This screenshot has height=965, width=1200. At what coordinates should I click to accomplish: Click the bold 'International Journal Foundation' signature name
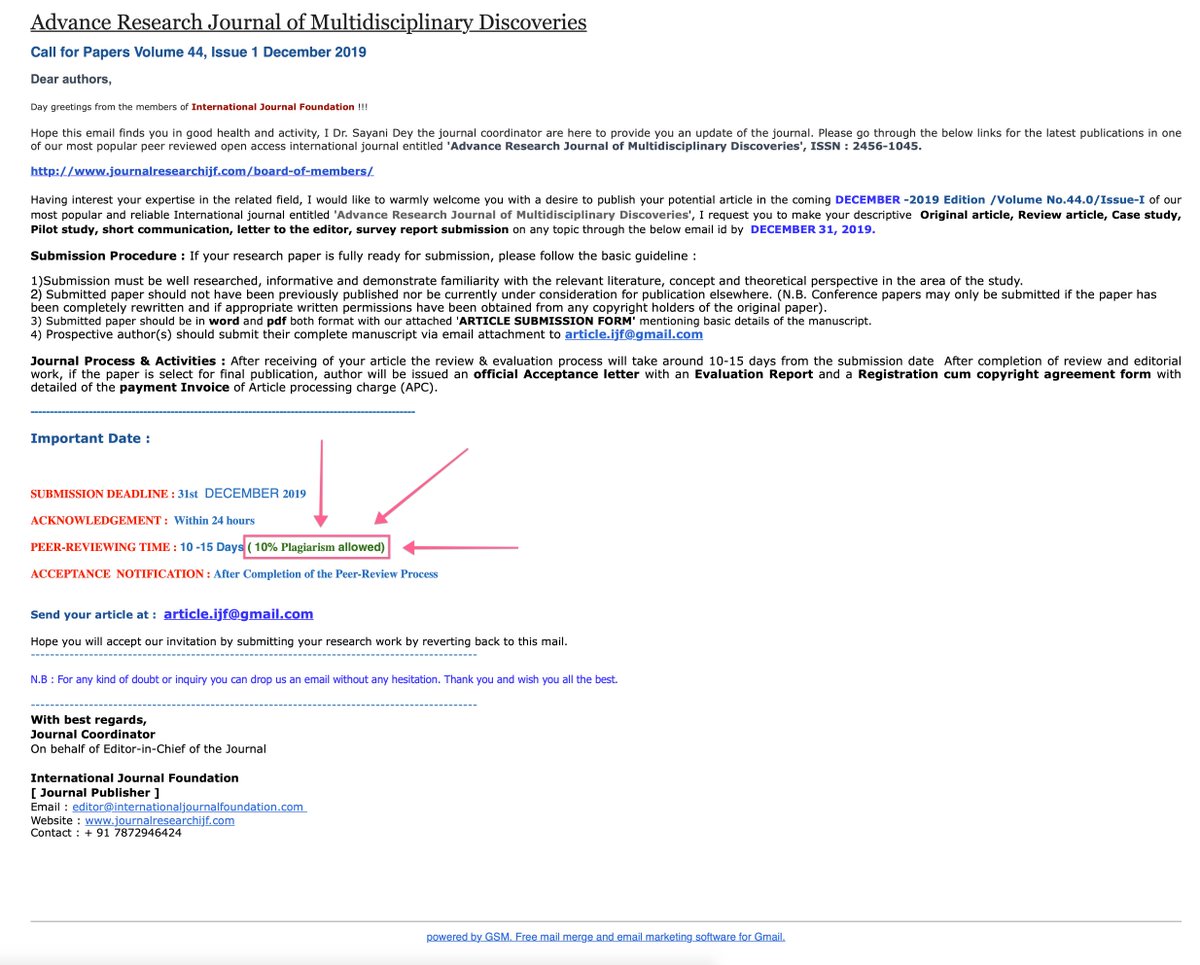135,778
